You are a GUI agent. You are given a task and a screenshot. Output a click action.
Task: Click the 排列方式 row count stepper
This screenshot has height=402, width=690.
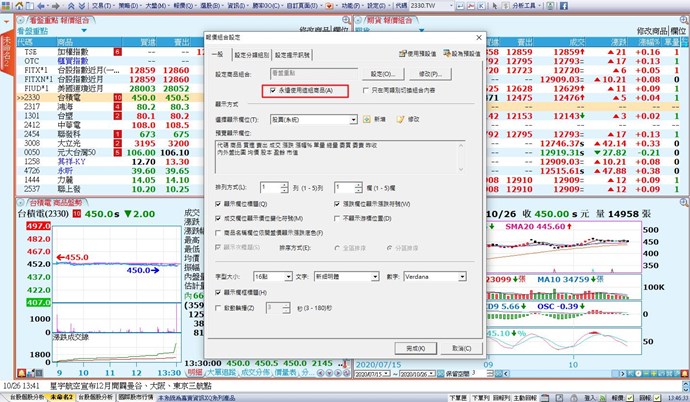point(283,186)
